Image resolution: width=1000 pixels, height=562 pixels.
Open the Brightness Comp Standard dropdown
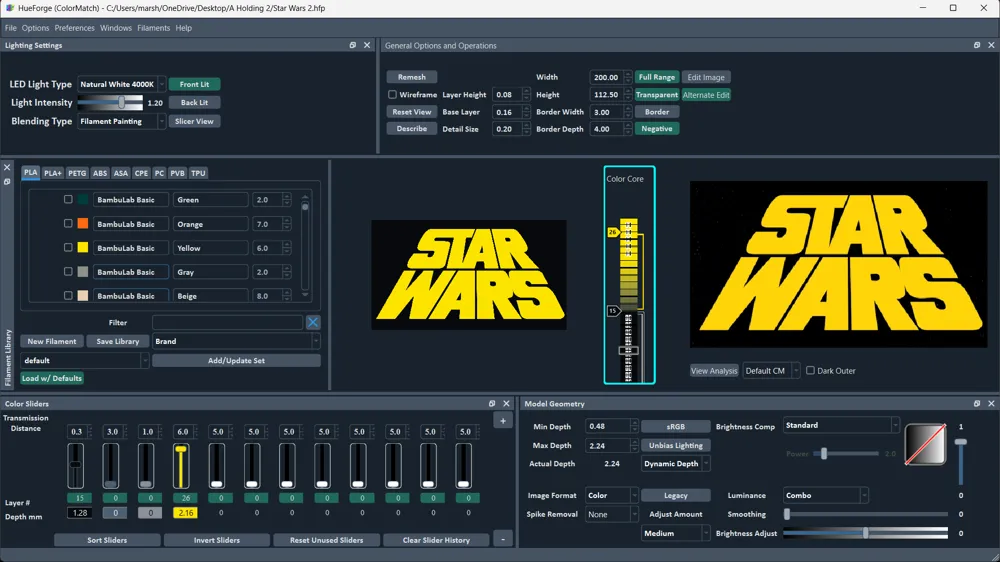841,425
